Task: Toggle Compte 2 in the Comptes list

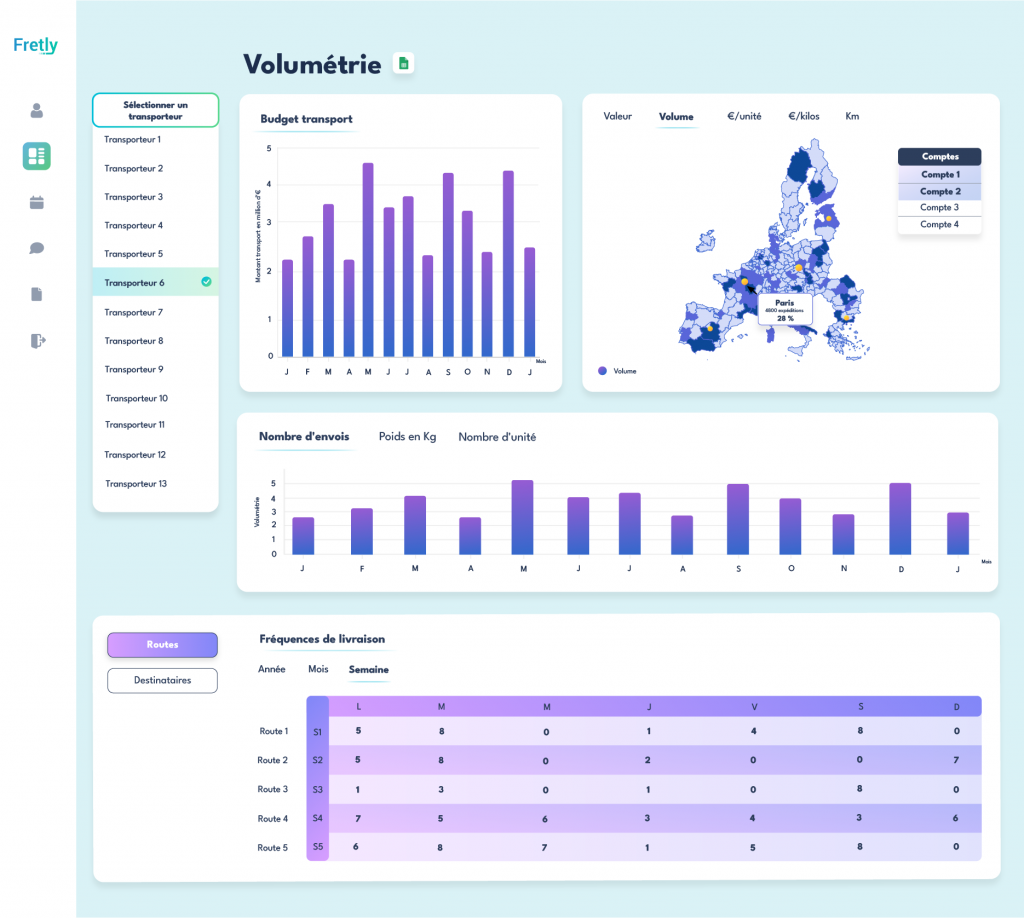Action: pos(939,191)
